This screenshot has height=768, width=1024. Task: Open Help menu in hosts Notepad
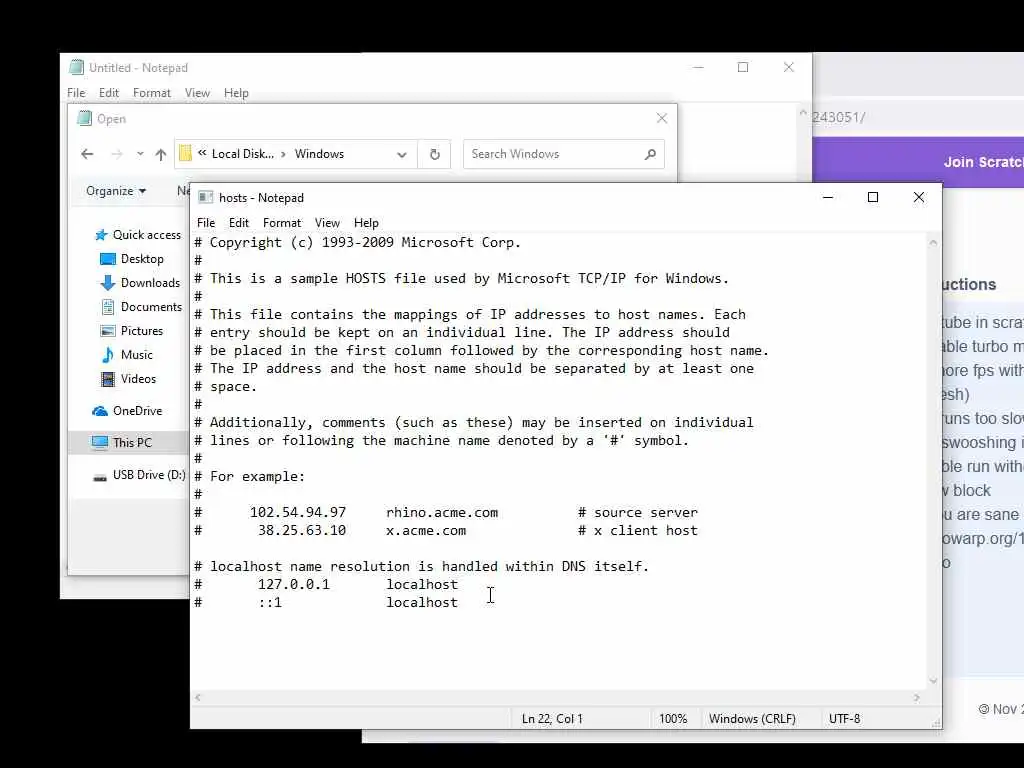(366, 223)
